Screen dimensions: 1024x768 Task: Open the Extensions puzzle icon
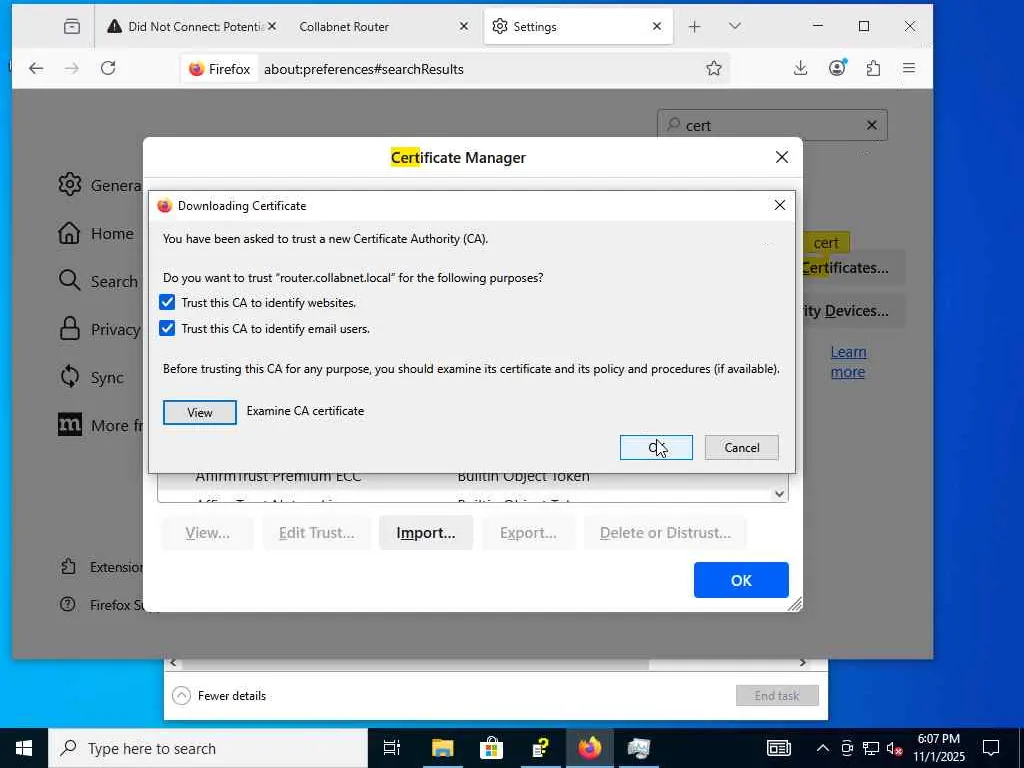873,68
